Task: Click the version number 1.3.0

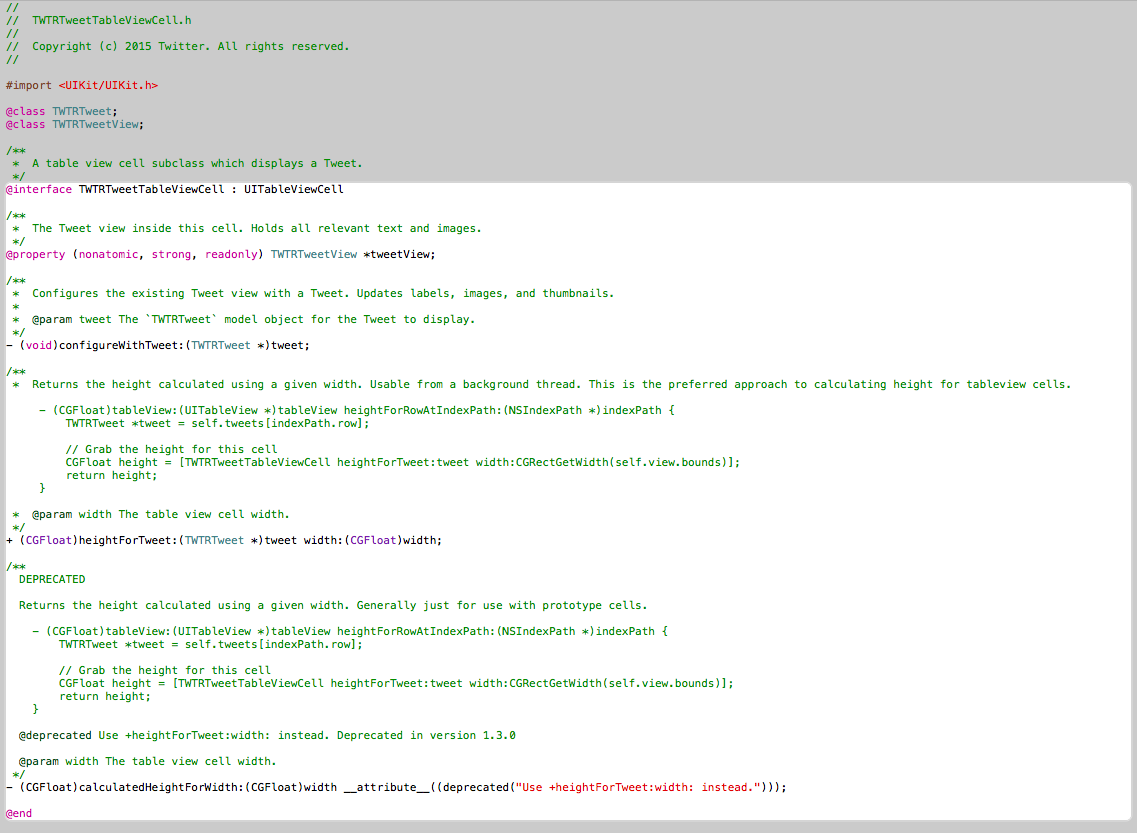Action: click(499, 736)
